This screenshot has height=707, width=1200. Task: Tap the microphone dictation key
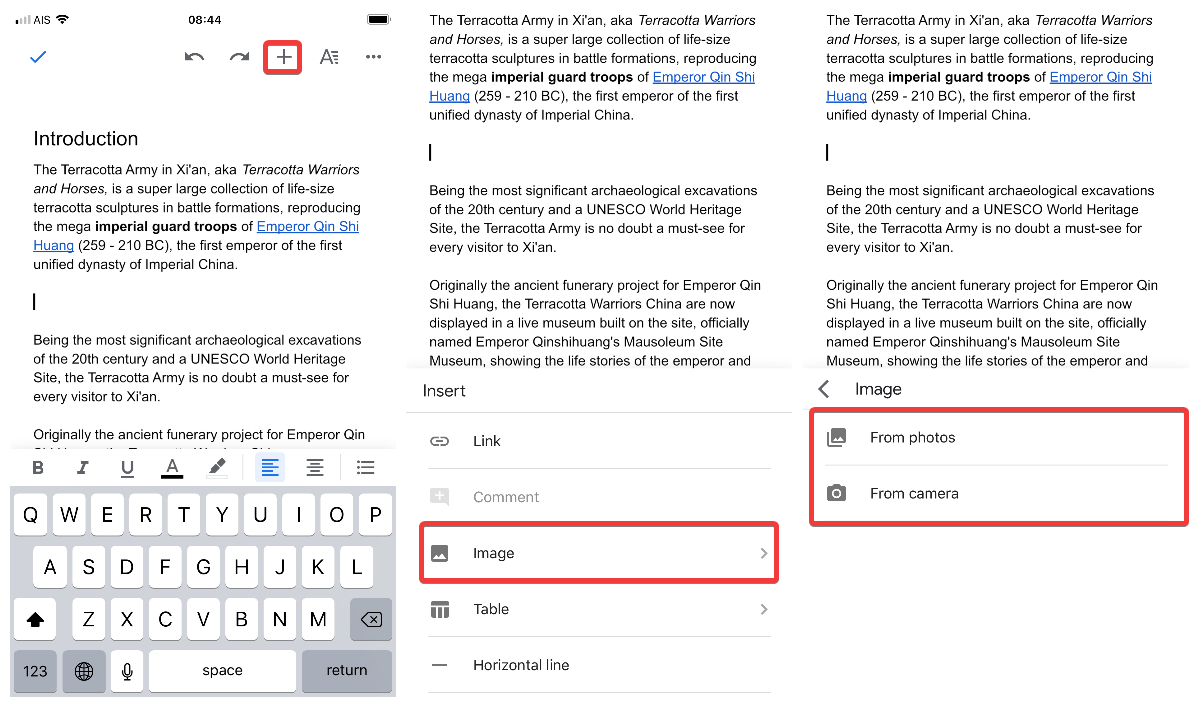127,670
